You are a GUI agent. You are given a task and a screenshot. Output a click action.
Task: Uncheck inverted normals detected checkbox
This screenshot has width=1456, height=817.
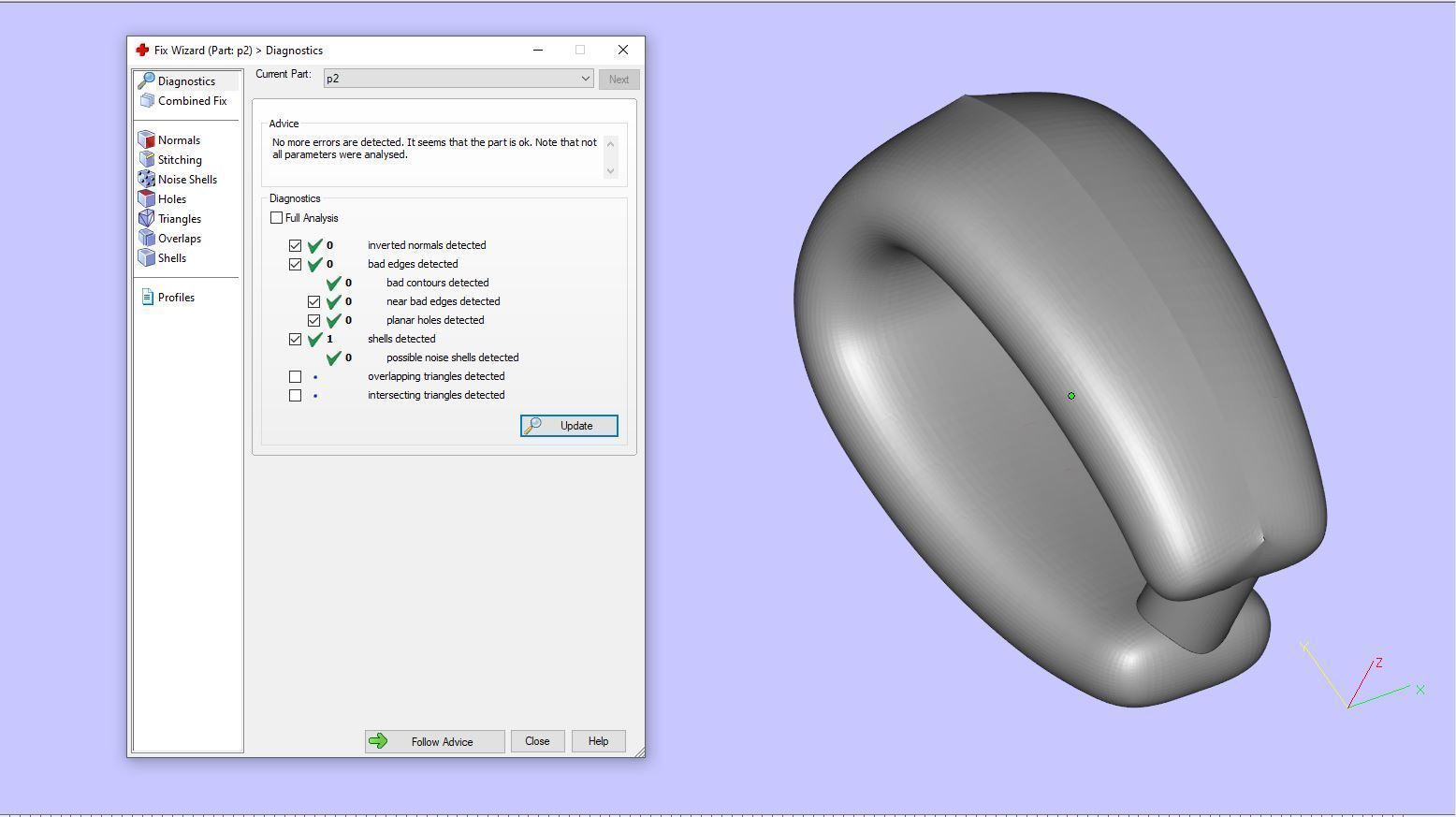point(295,245)
